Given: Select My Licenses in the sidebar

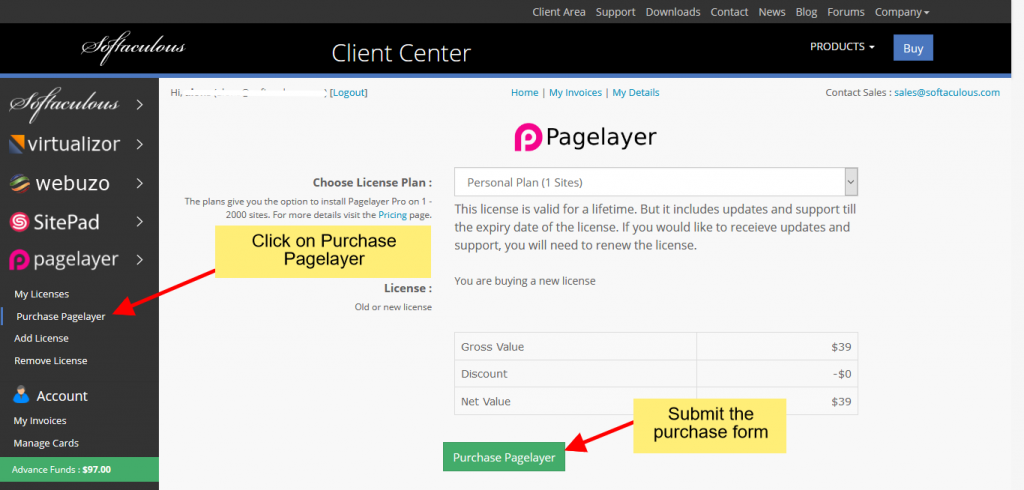Looking at the screenshot, I should tap(42, 294).
